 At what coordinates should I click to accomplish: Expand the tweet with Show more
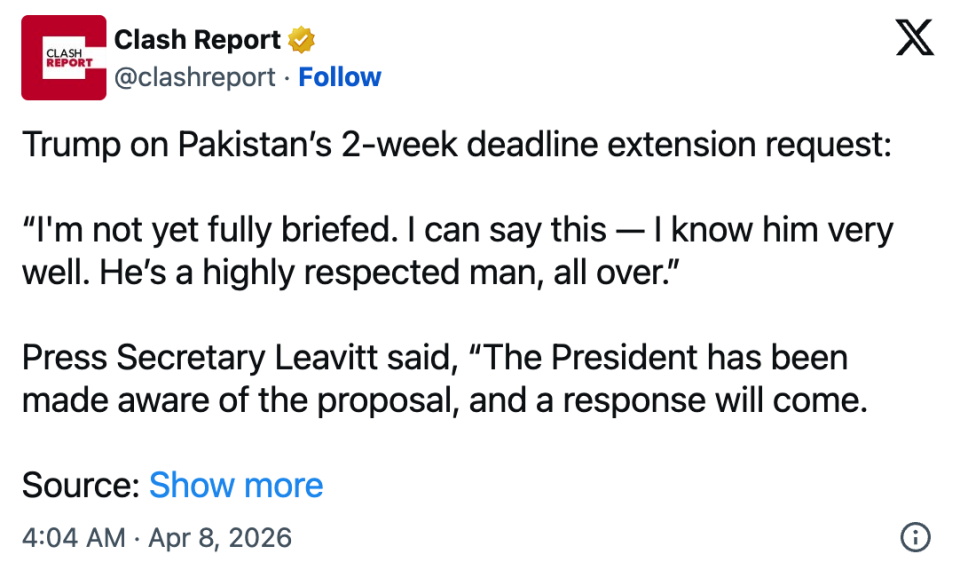pyautogui.click(x=236, y=485)
